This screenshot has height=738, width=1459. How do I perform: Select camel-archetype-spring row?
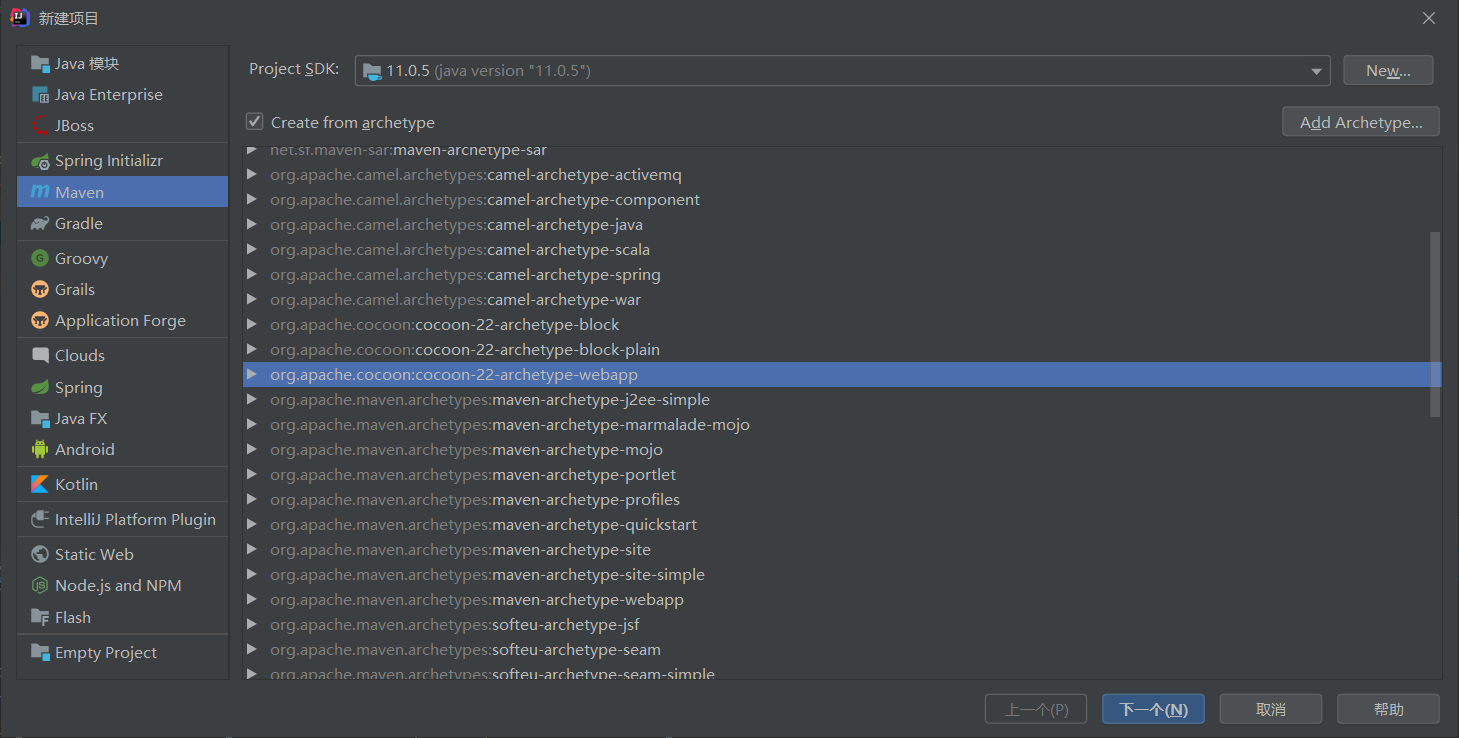click(x=842, y=275)
